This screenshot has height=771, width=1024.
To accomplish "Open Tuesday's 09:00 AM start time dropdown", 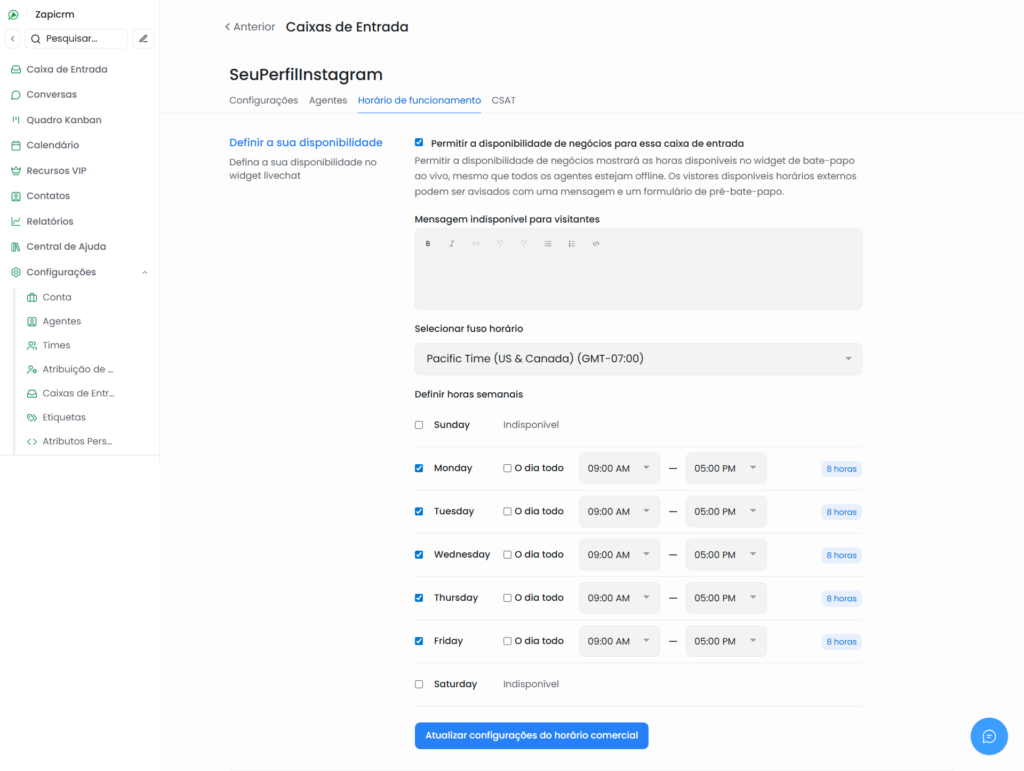I will [619, 512].
